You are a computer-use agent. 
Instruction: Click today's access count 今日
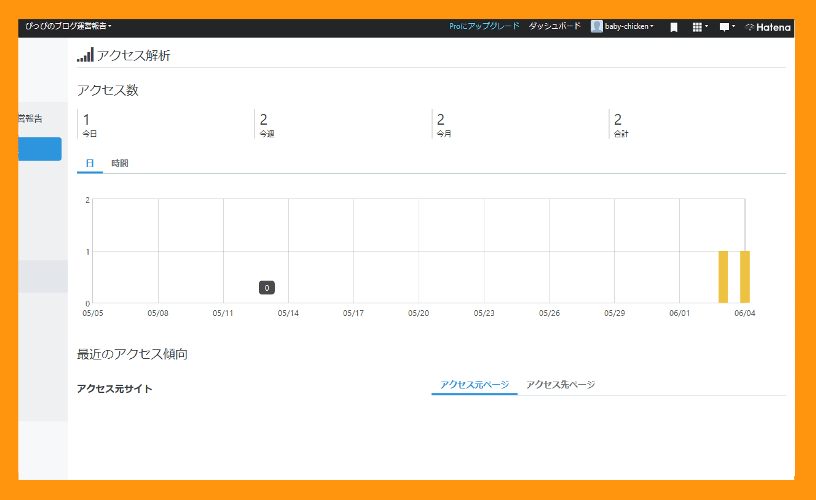click(x=90, y=125)
